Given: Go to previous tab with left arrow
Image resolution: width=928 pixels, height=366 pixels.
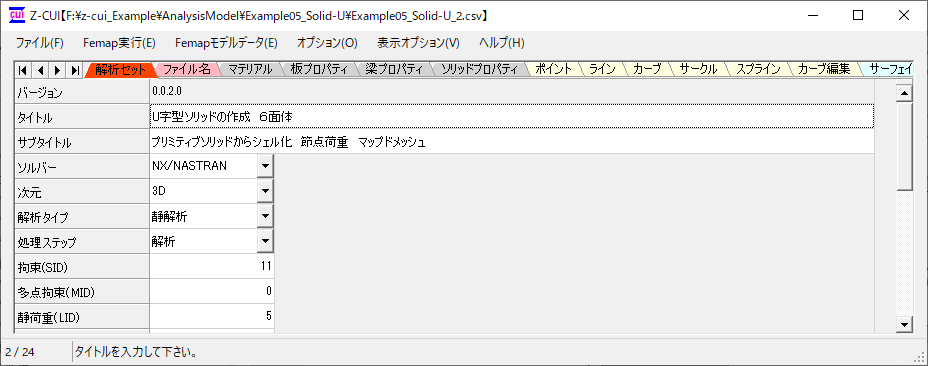Looking at the screenshot, I should coord(40,70).
